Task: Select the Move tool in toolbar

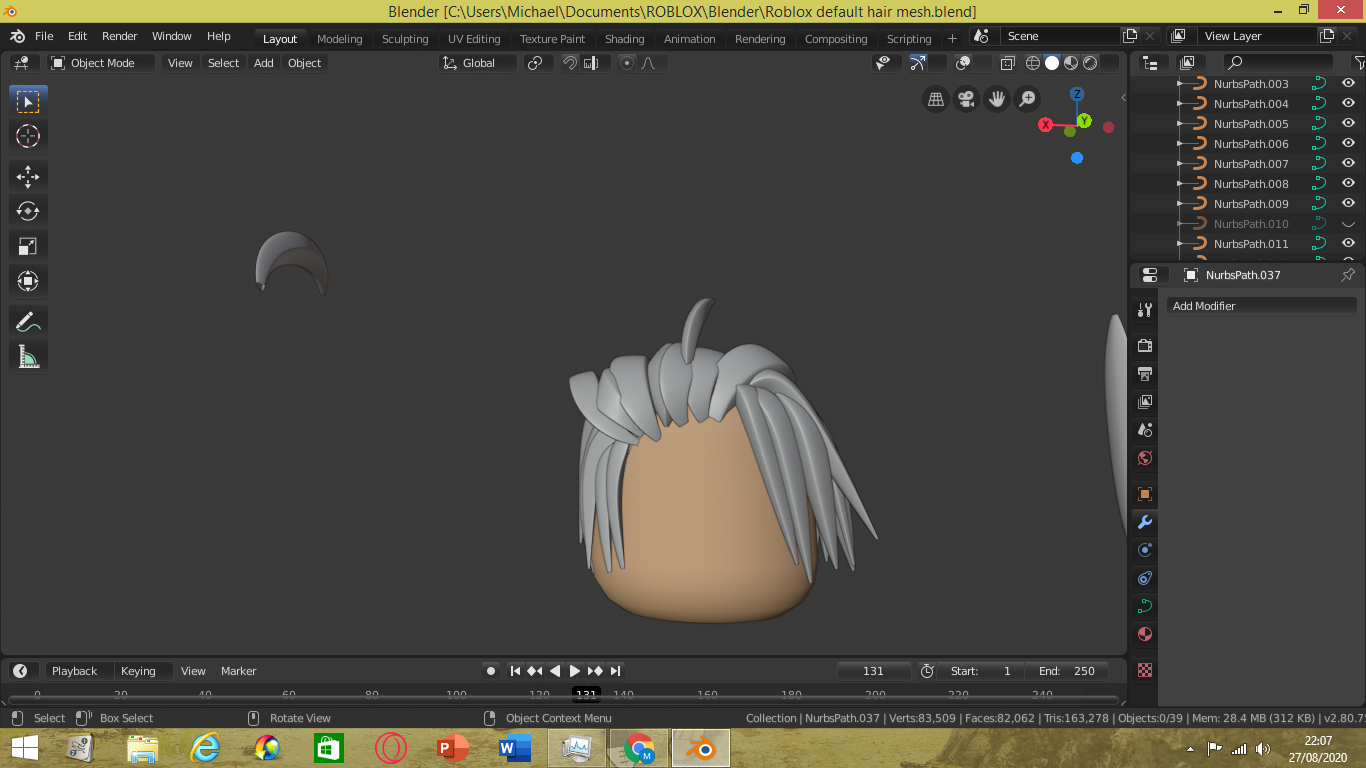Action: point(28,177)
